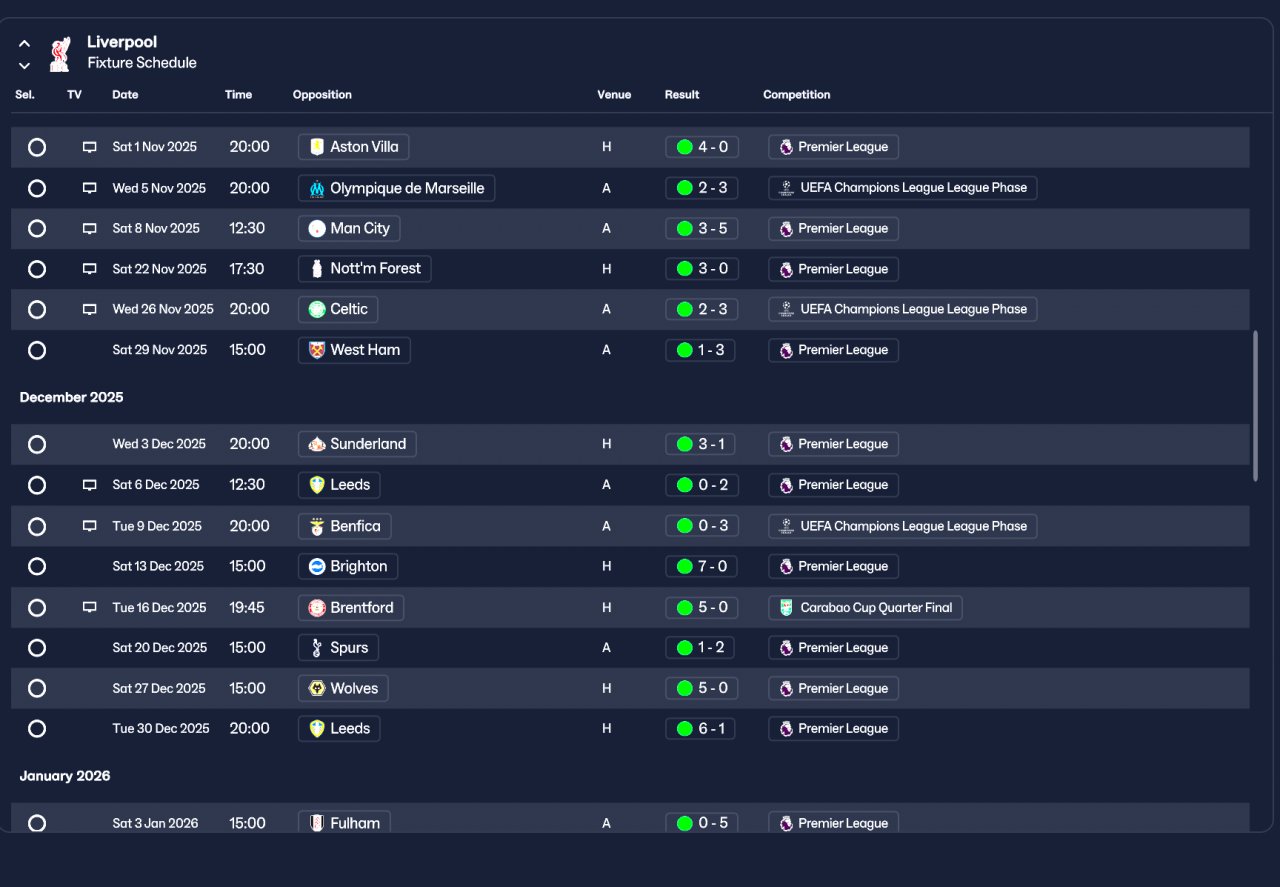This screenshot has height=887, width=1280.
Task: Click the down chevron beside Liverpool
Action: pos(24,65)
